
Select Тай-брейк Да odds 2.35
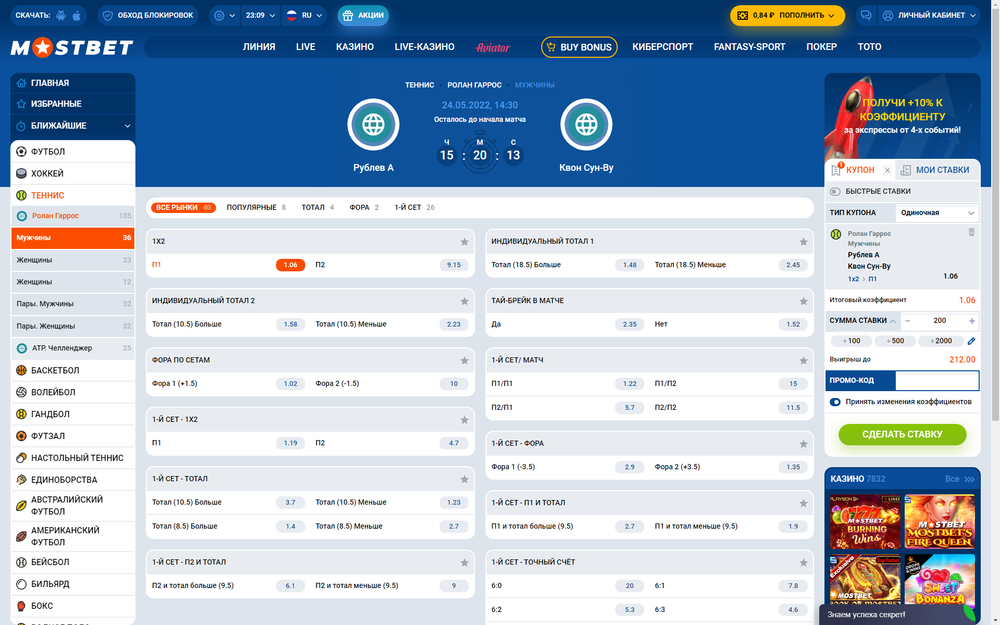tap(629, 324)
